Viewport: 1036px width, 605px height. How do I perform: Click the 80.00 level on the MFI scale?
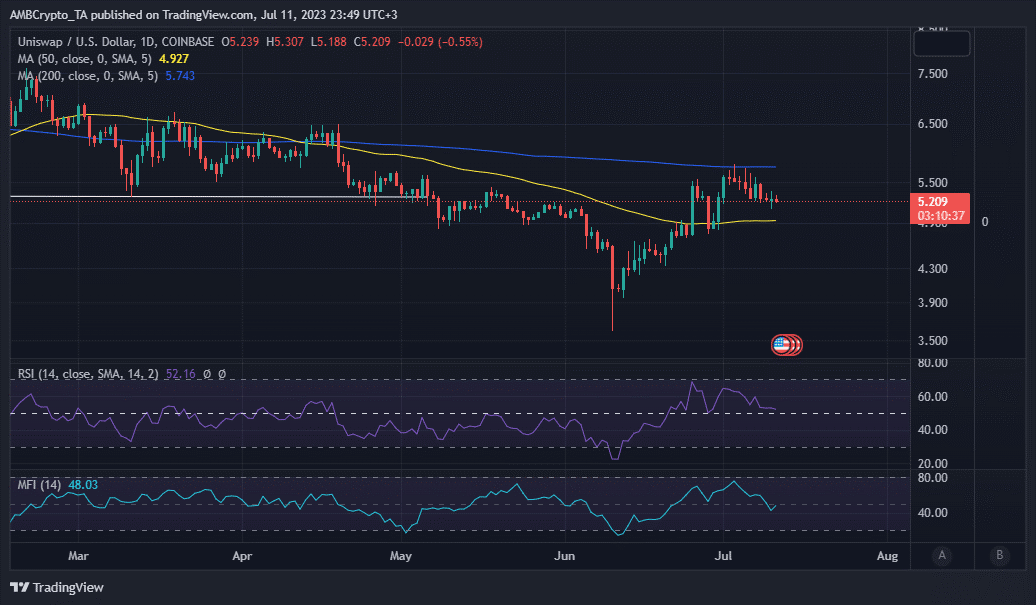(x=932, y=478)
